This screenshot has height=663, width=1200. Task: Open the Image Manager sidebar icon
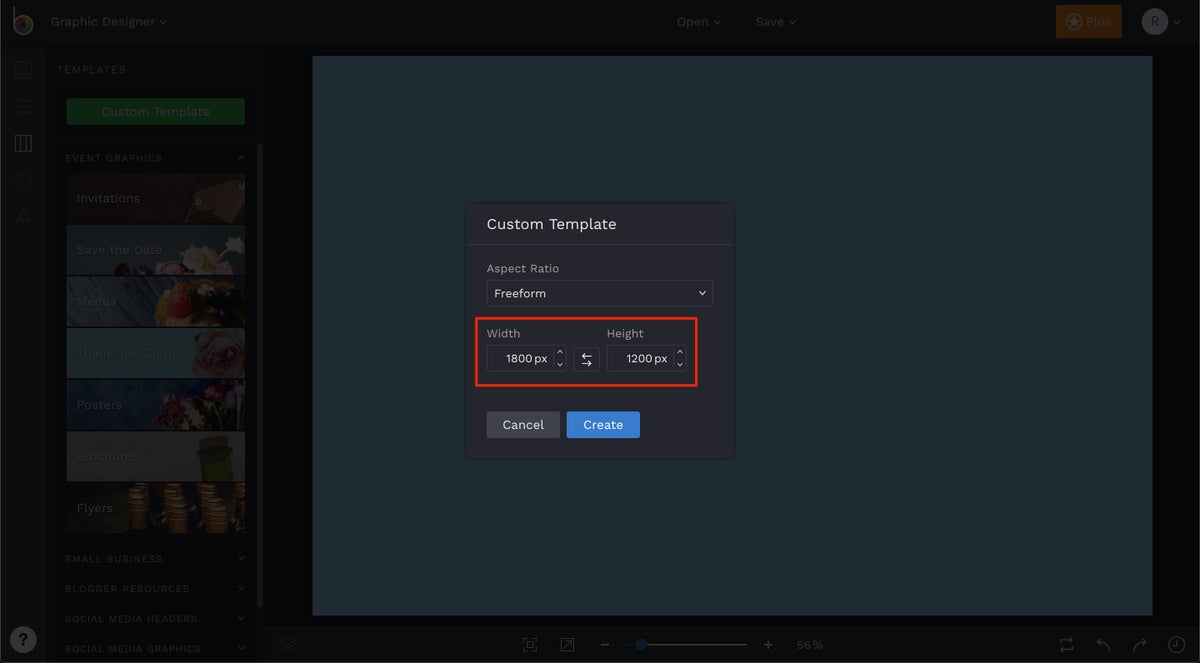coord(23,70)
